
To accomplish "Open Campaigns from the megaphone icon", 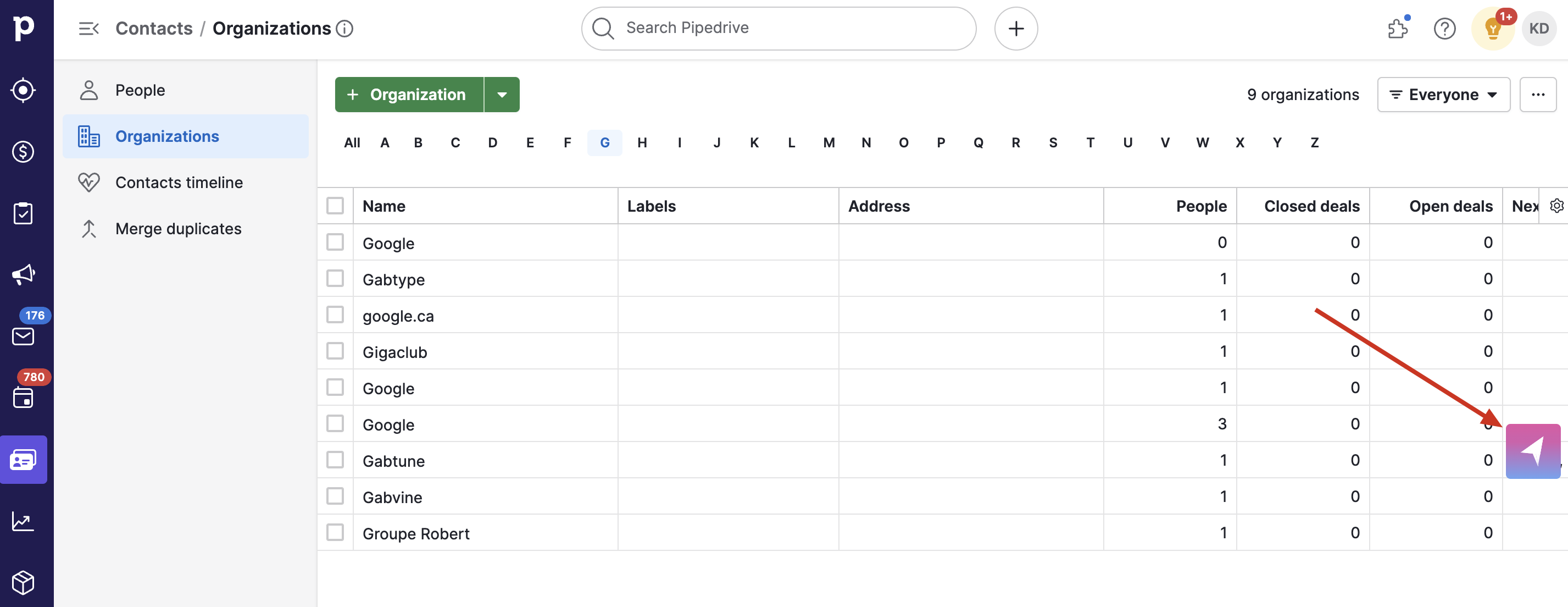I will click(23, 274).
